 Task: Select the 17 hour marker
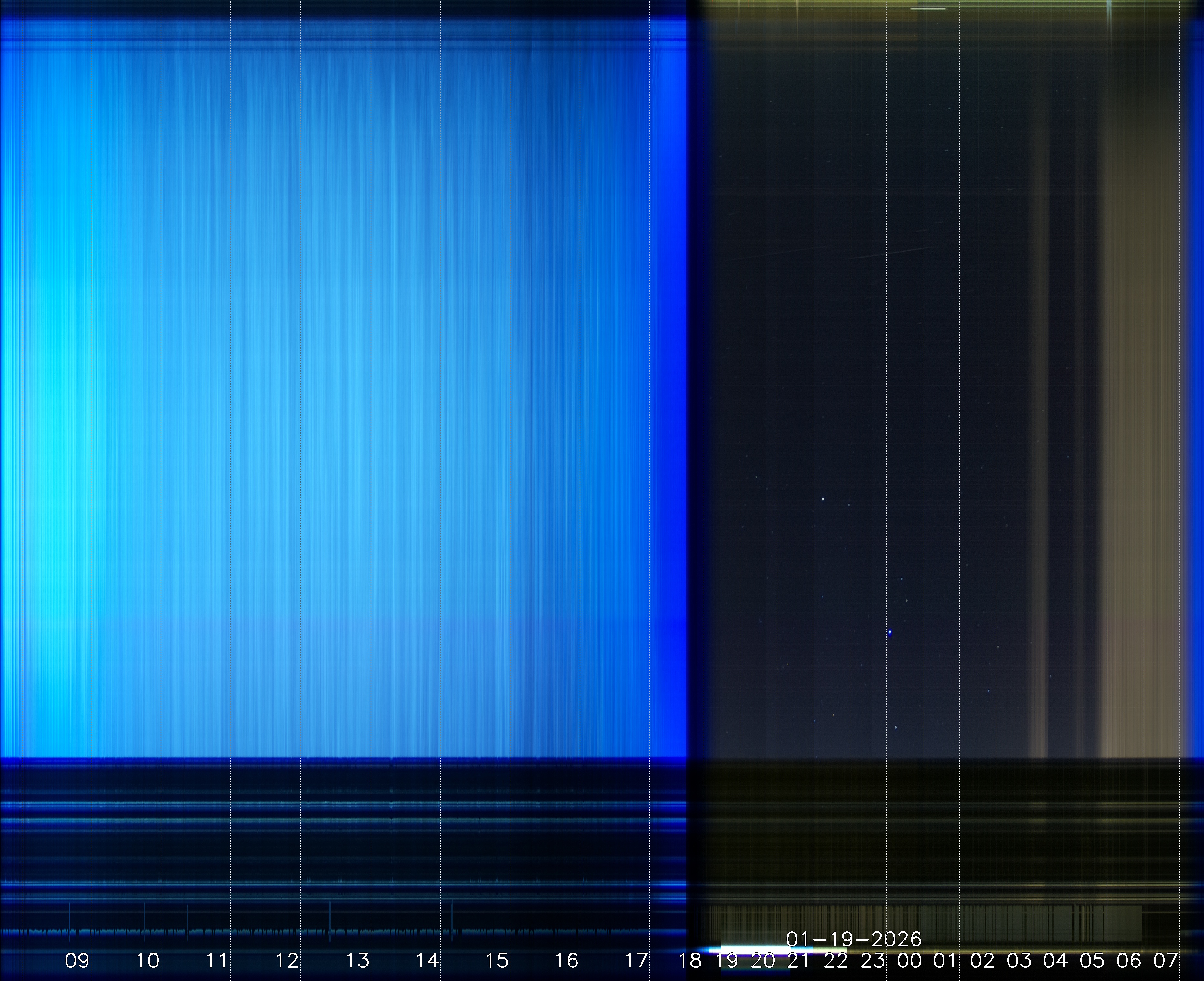pyautogui.click(x=636, y=960)
